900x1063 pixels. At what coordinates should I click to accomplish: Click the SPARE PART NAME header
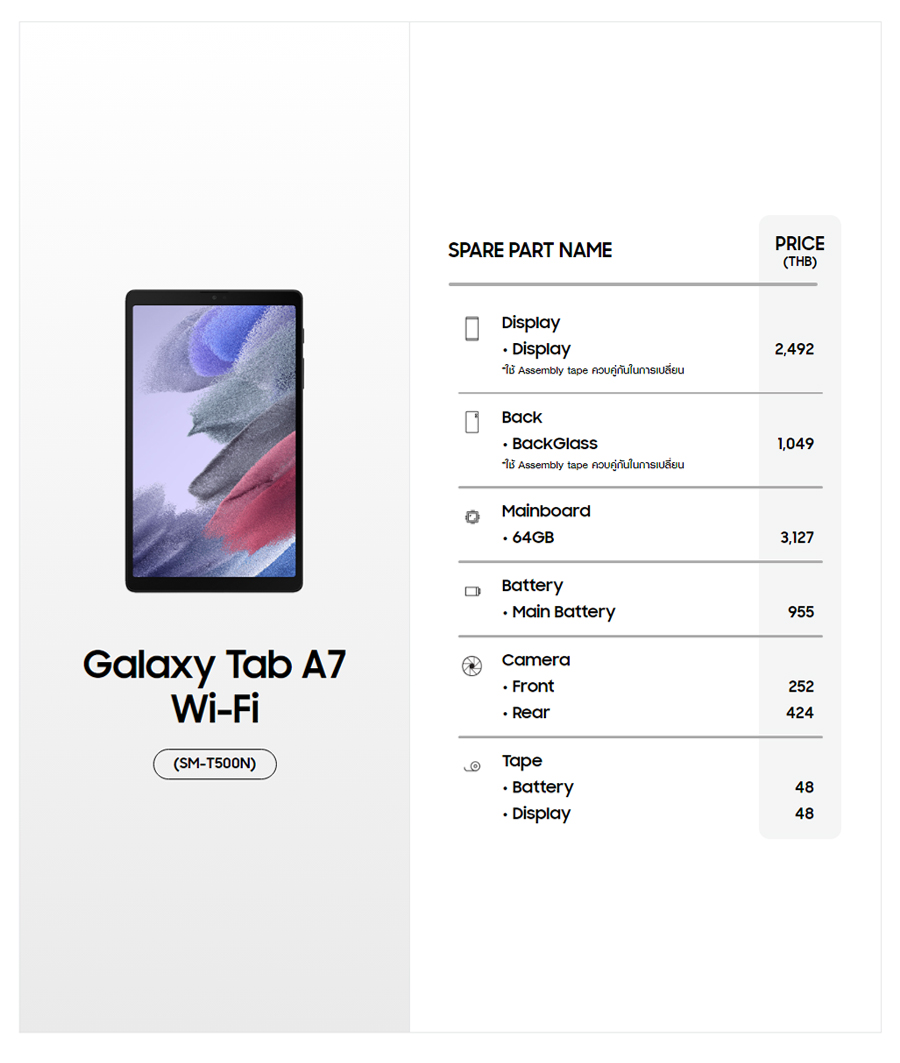click(530, 251)
